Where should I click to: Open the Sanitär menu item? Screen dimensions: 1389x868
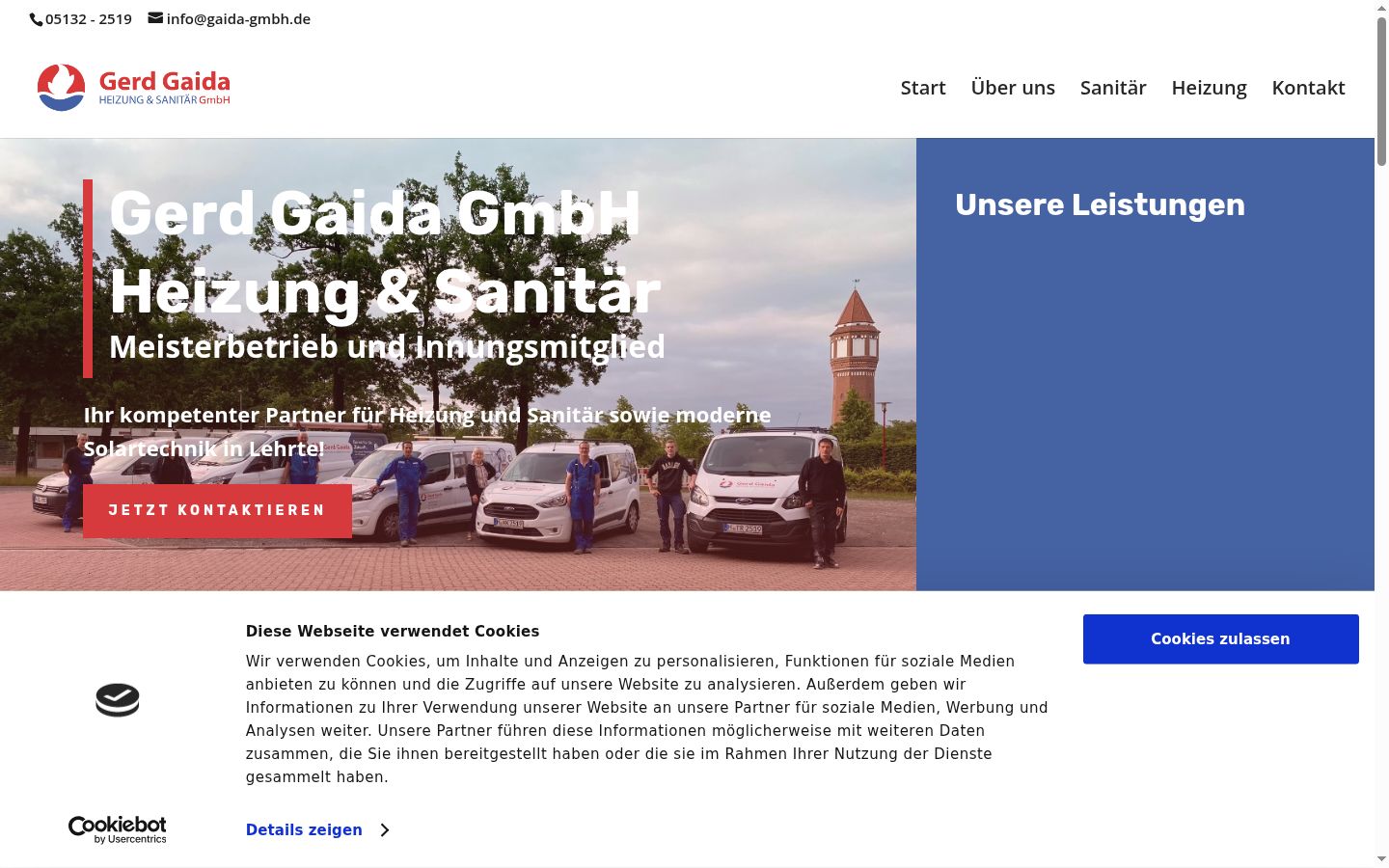[x=1113, y=88]
